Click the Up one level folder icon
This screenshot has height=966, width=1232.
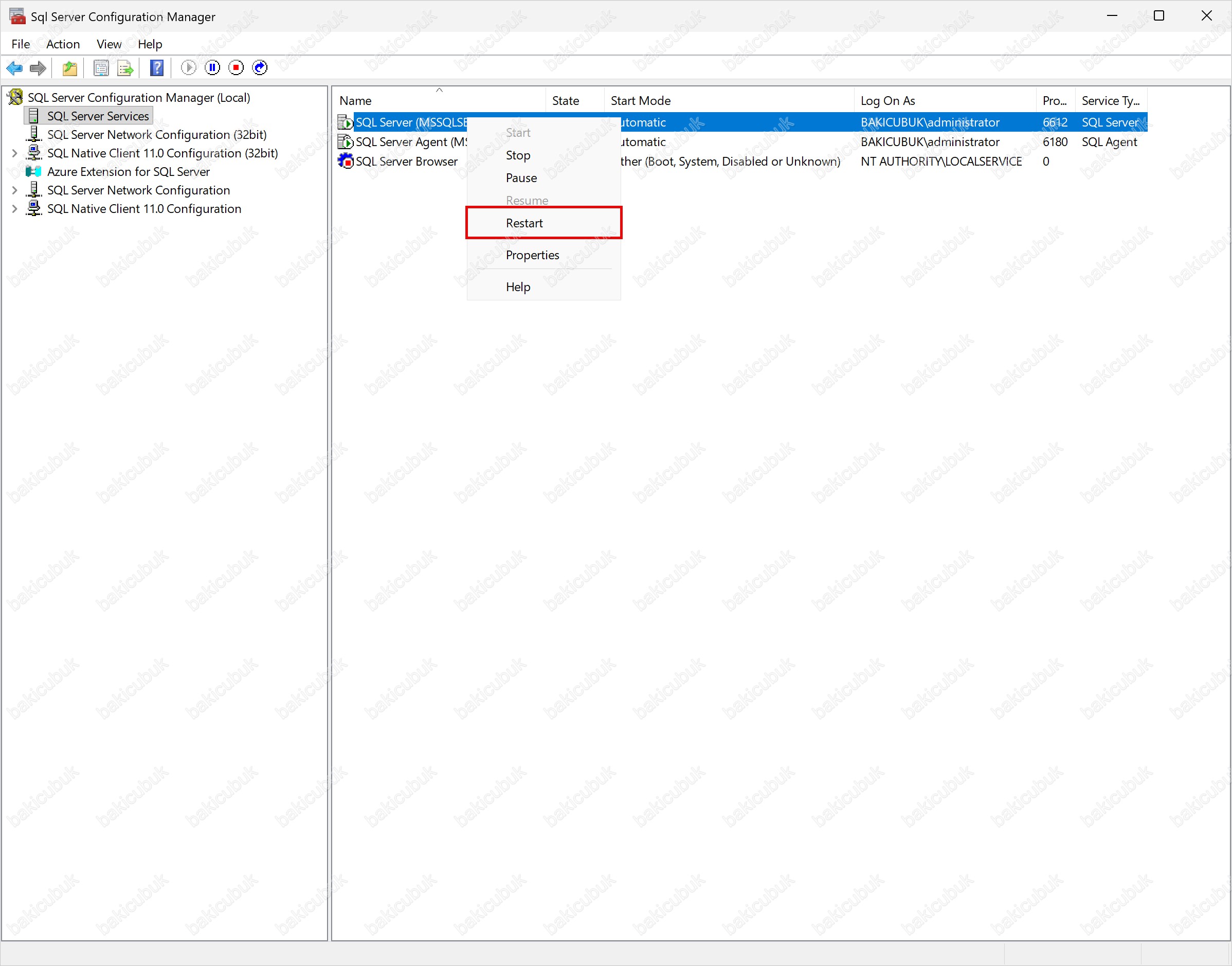click(x=69, y=68)
